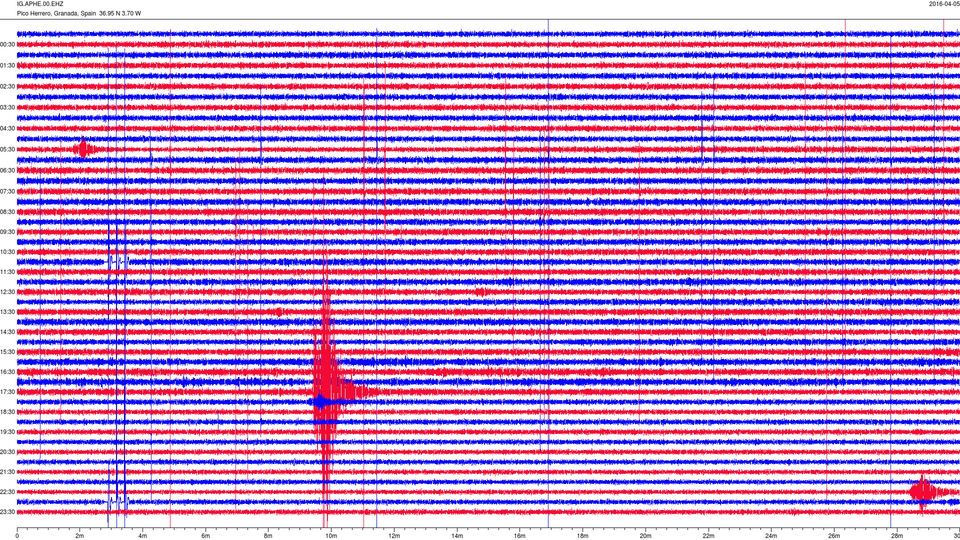
Task: Click the 15:30 time label
Action: [x=7, y=352]
